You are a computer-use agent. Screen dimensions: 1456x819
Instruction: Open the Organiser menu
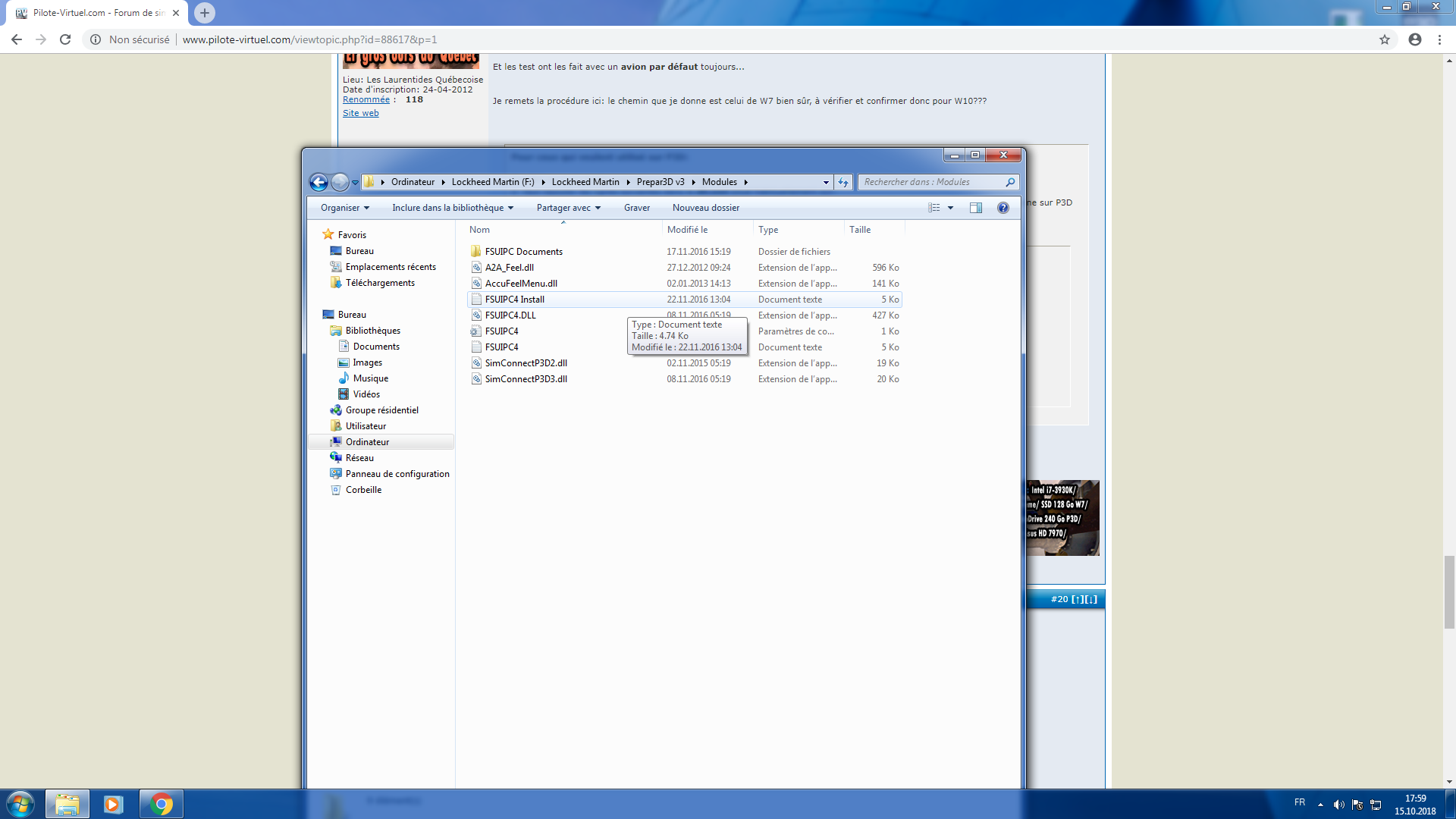(x=345, y=208)
